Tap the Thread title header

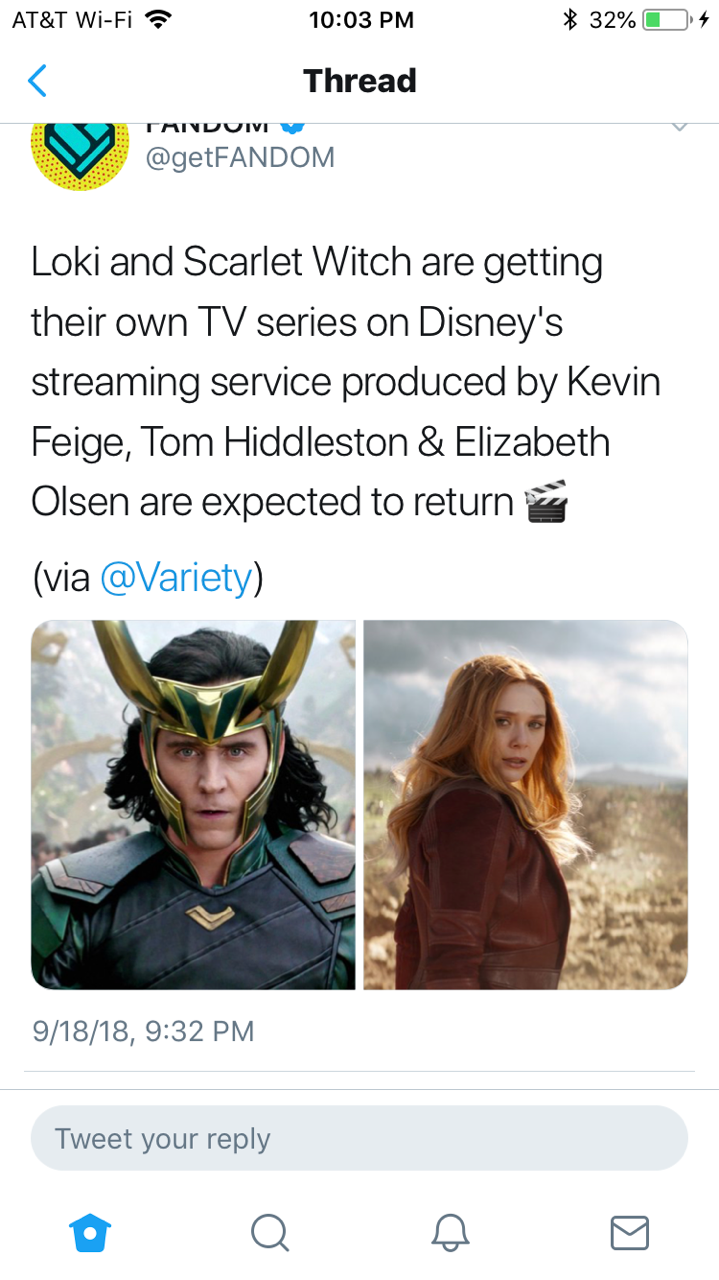point(359,80)
